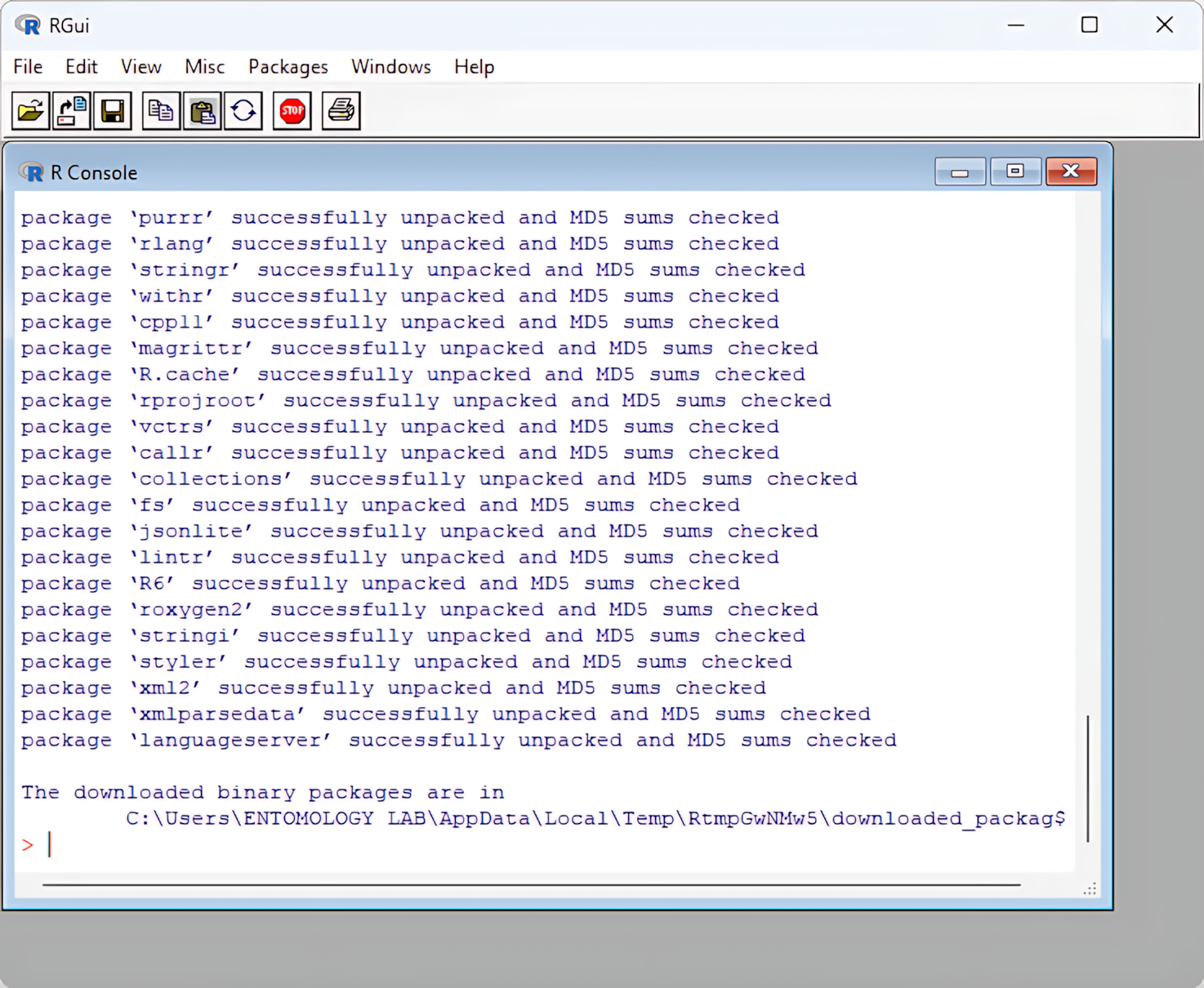1204x988 pixels.
Task: Open the Windows menu
Action: click(390, 67)
